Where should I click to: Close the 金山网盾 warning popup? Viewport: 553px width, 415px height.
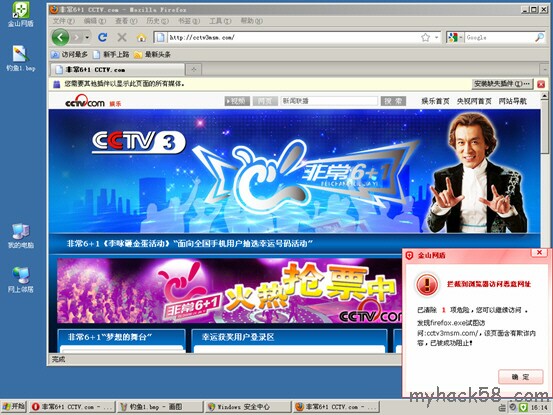click(x=540, y=252)
